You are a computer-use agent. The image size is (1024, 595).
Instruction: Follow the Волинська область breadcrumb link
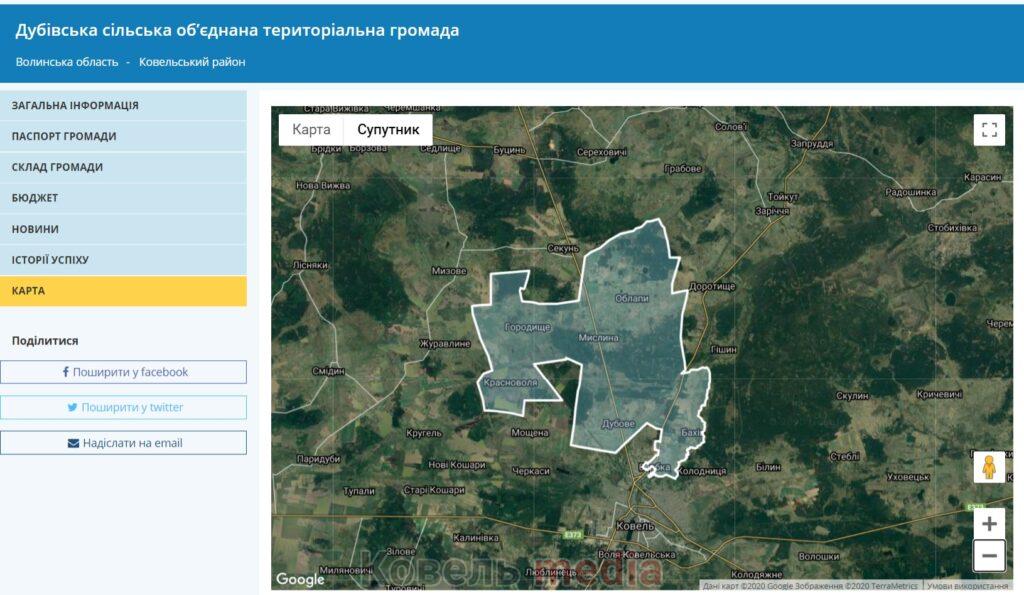pyautogui.click(x=67, y=62)
